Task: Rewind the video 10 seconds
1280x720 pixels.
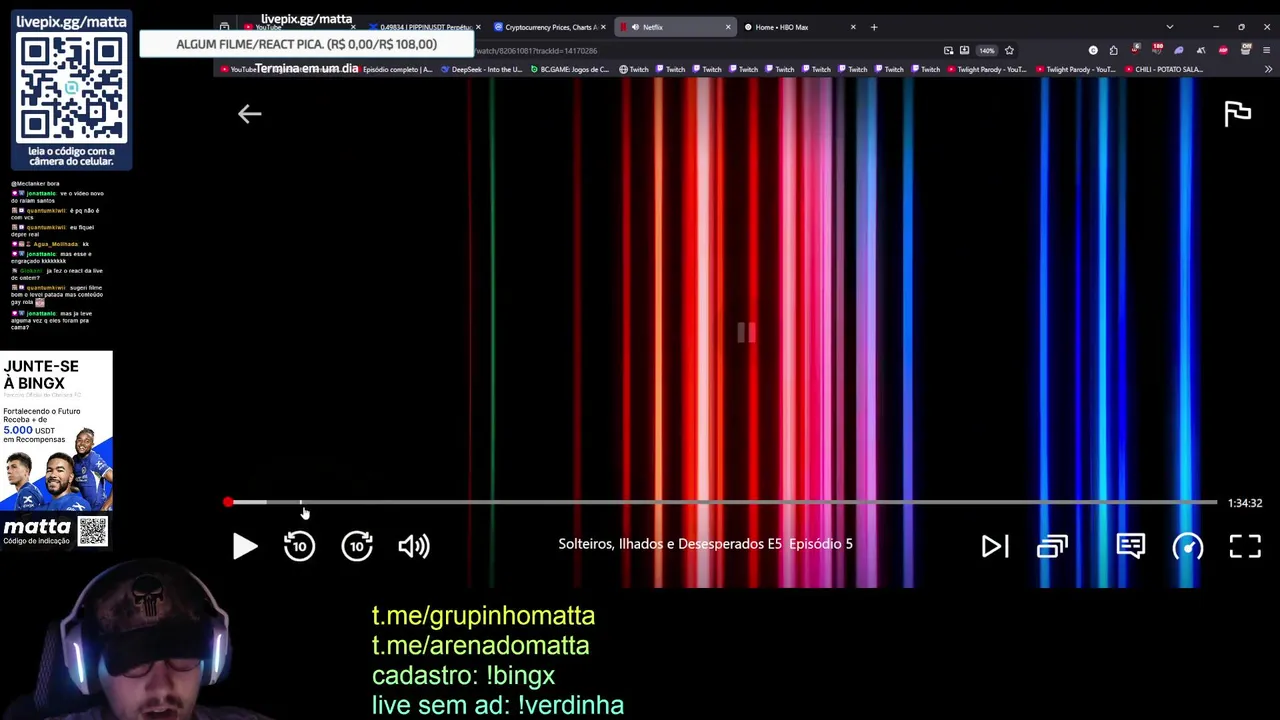Action: pyautogui.click(x=299, y=546)
